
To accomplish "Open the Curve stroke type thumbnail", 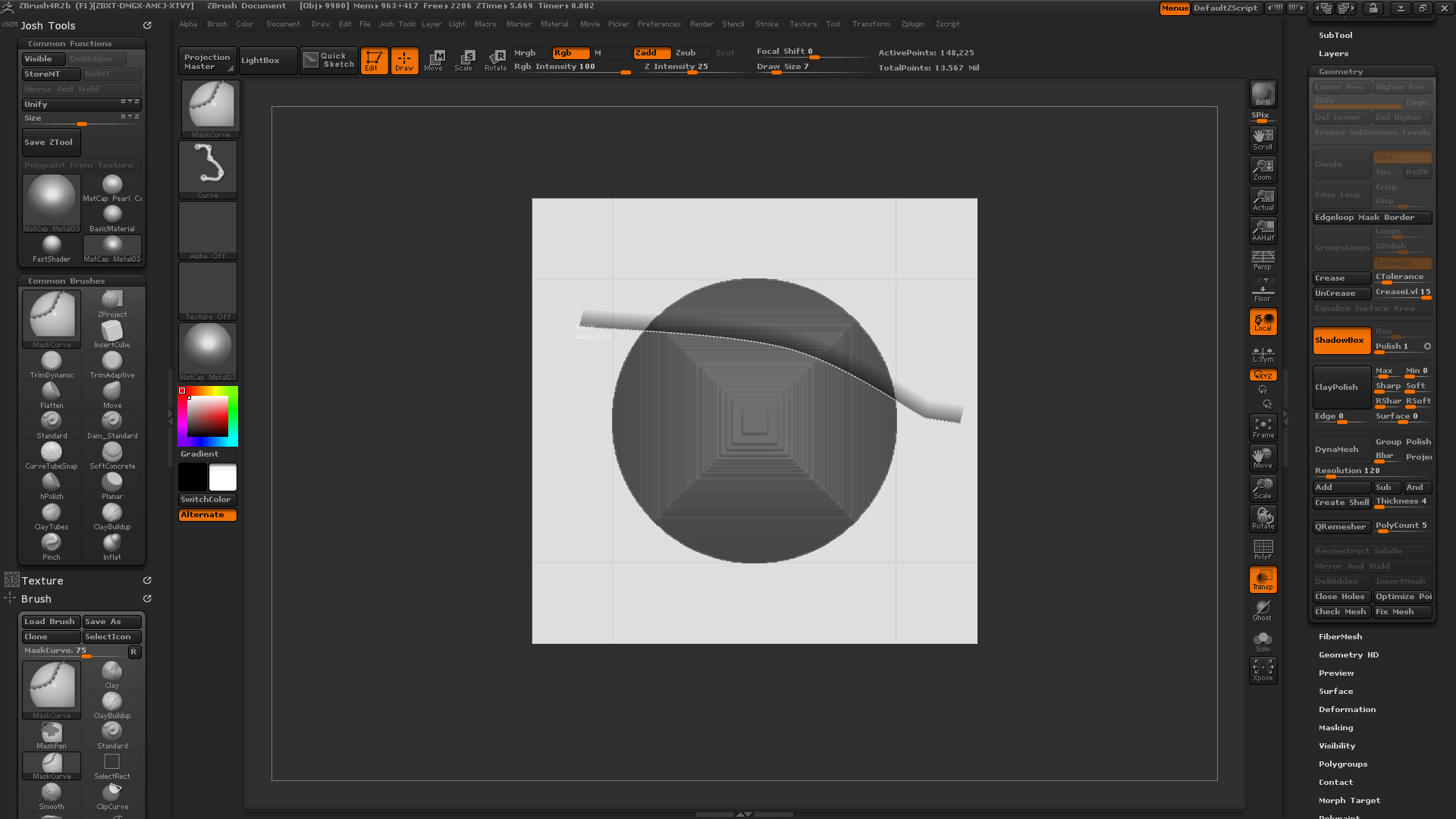I will pyautogui.click(x=208, y=170).
